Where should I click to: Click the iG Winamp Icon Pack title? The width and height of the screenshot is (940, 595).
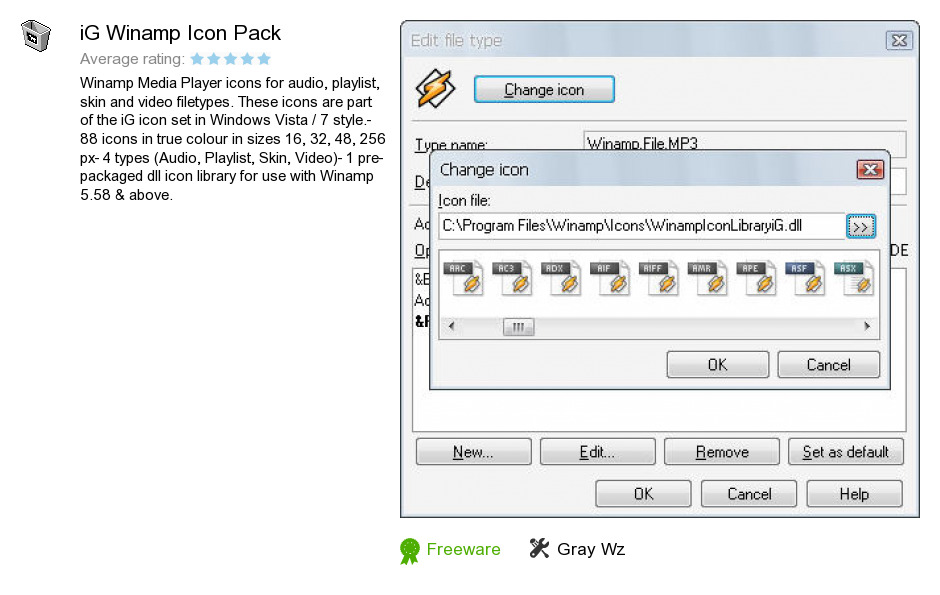click(x=180, y=33)
